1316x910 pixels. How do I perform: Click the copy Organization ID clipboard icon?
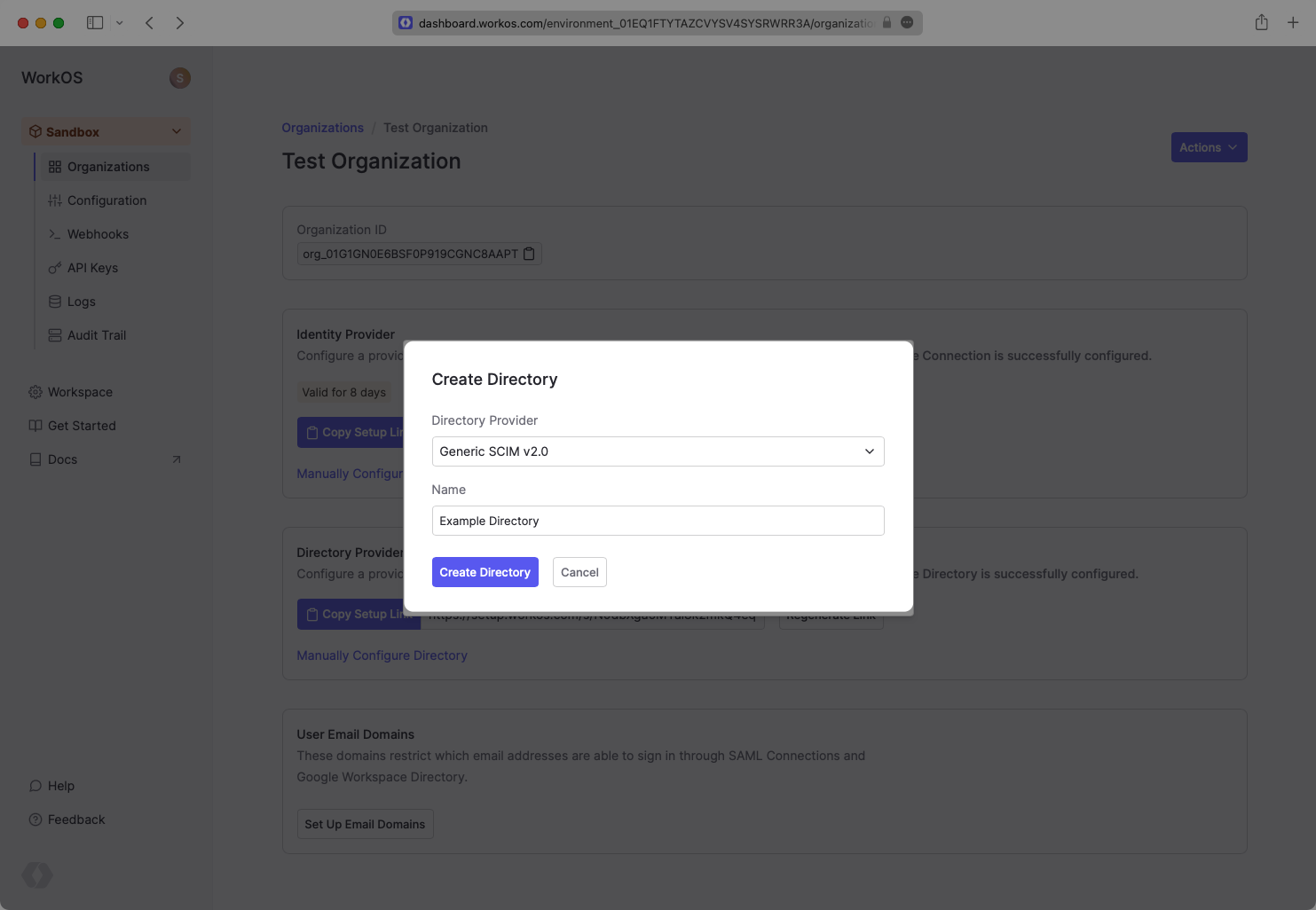pos(529,254)
